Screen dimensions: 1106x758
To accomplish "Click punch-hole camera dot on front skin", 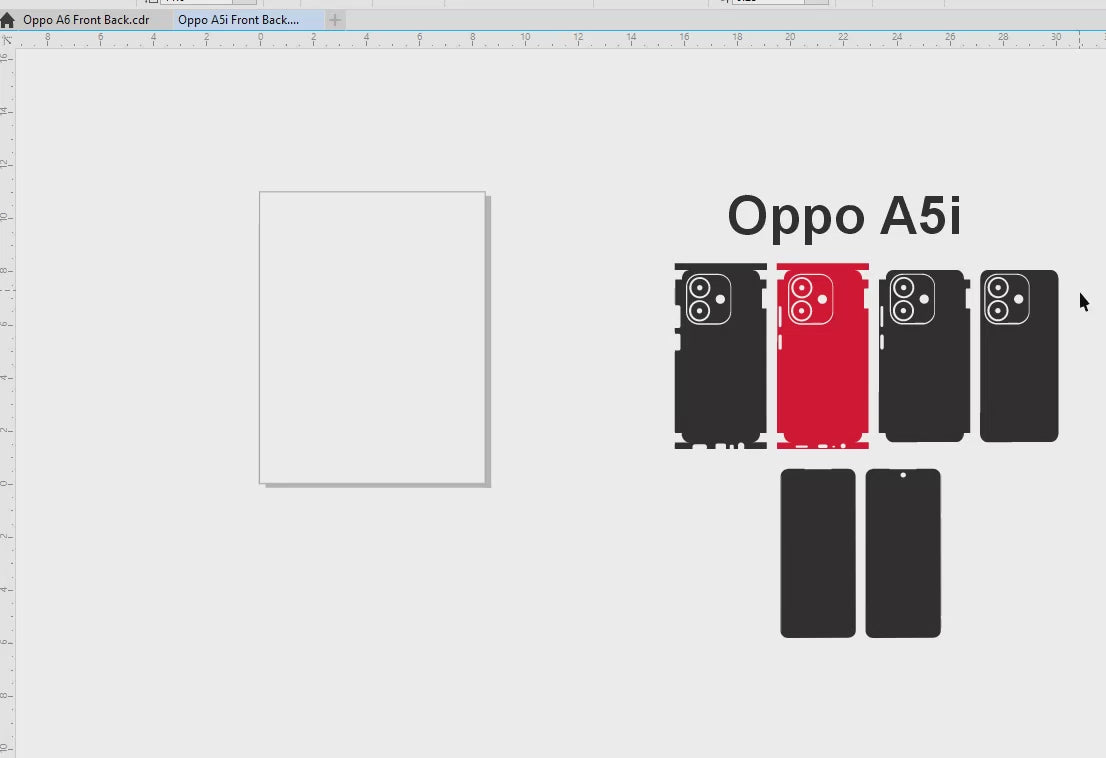I will click(x=903, y=476).
